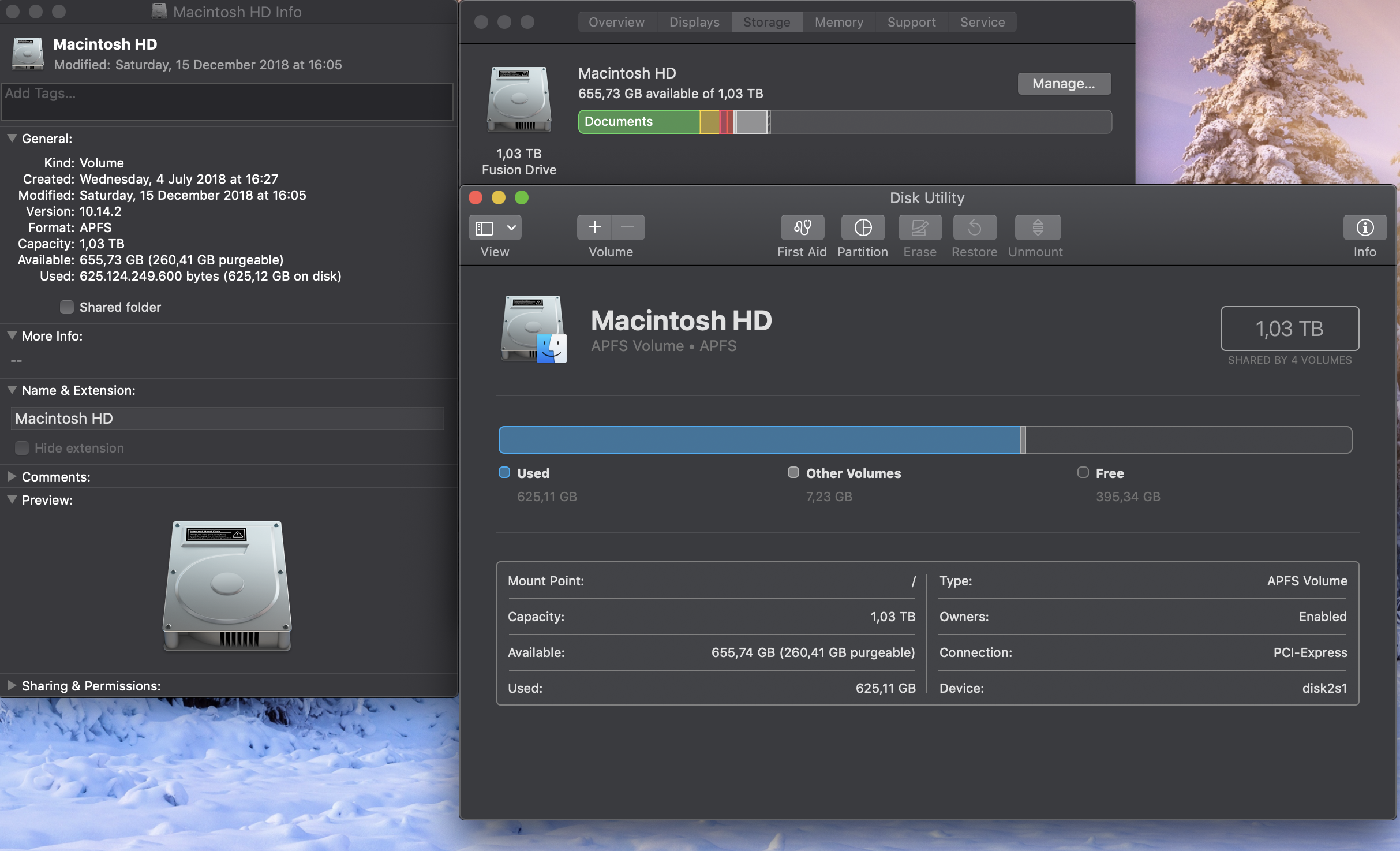Run First Aid in Disk Utility
Image resolution: width=1400 pixels, height=851 pixels.
point(802,227)
